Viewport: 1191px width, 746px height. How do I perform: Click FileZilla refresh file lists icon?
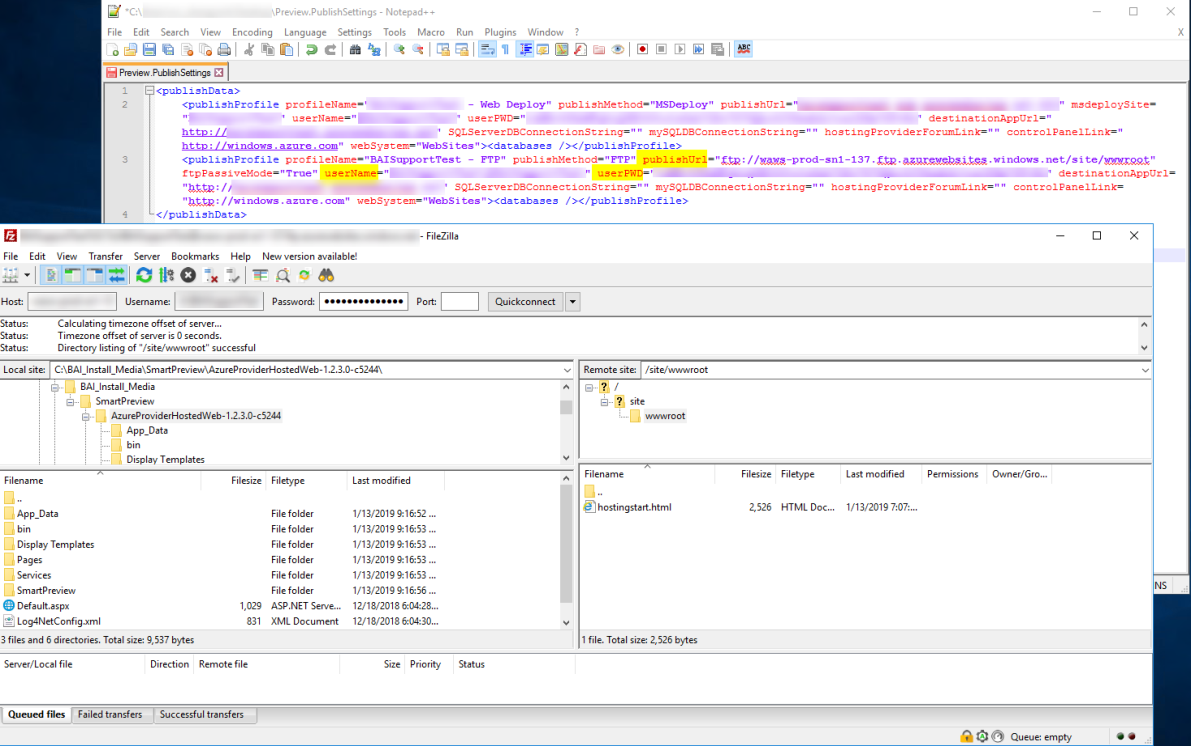pos(144,275)
